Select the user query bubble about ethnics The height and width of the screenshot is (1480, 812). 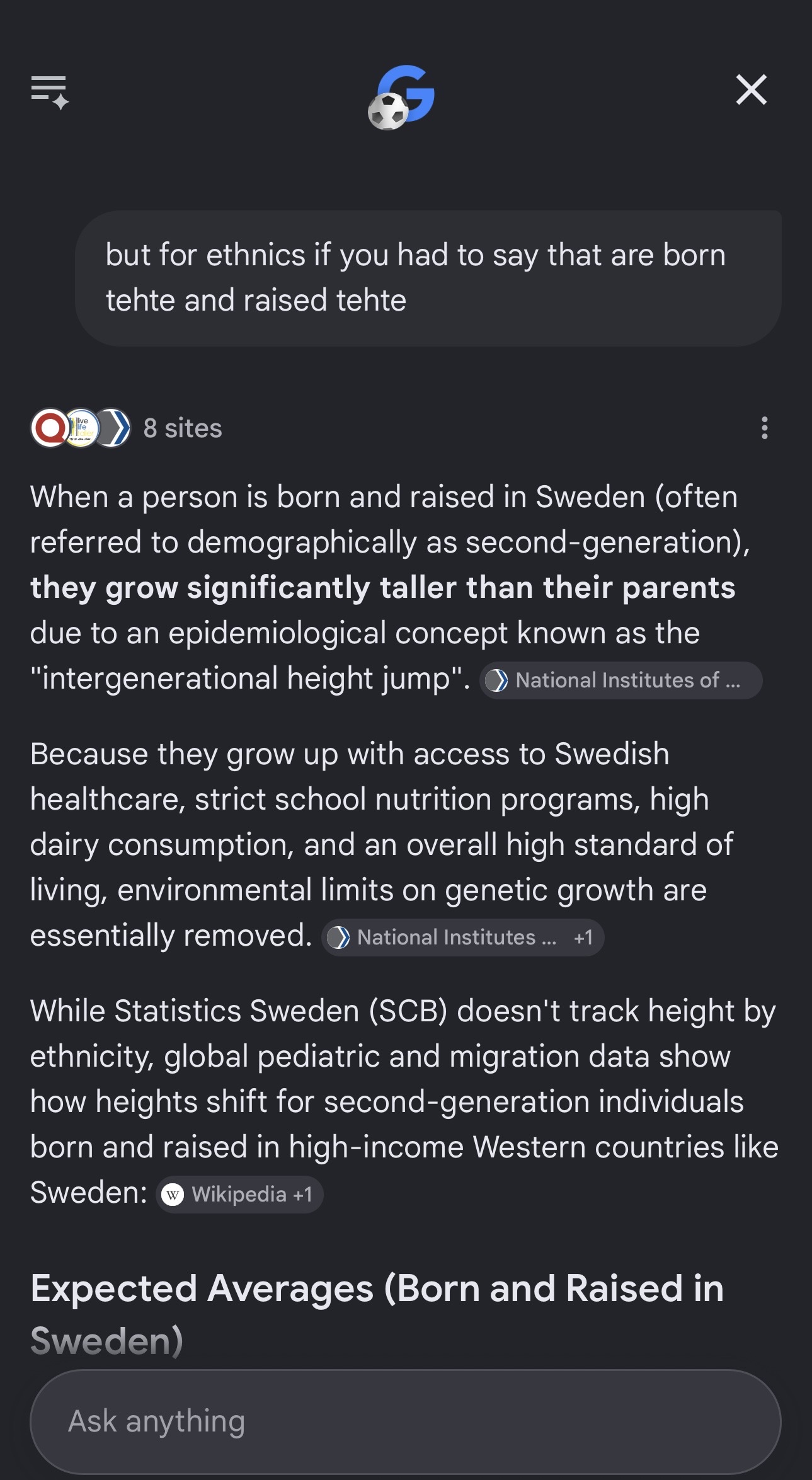428,278
